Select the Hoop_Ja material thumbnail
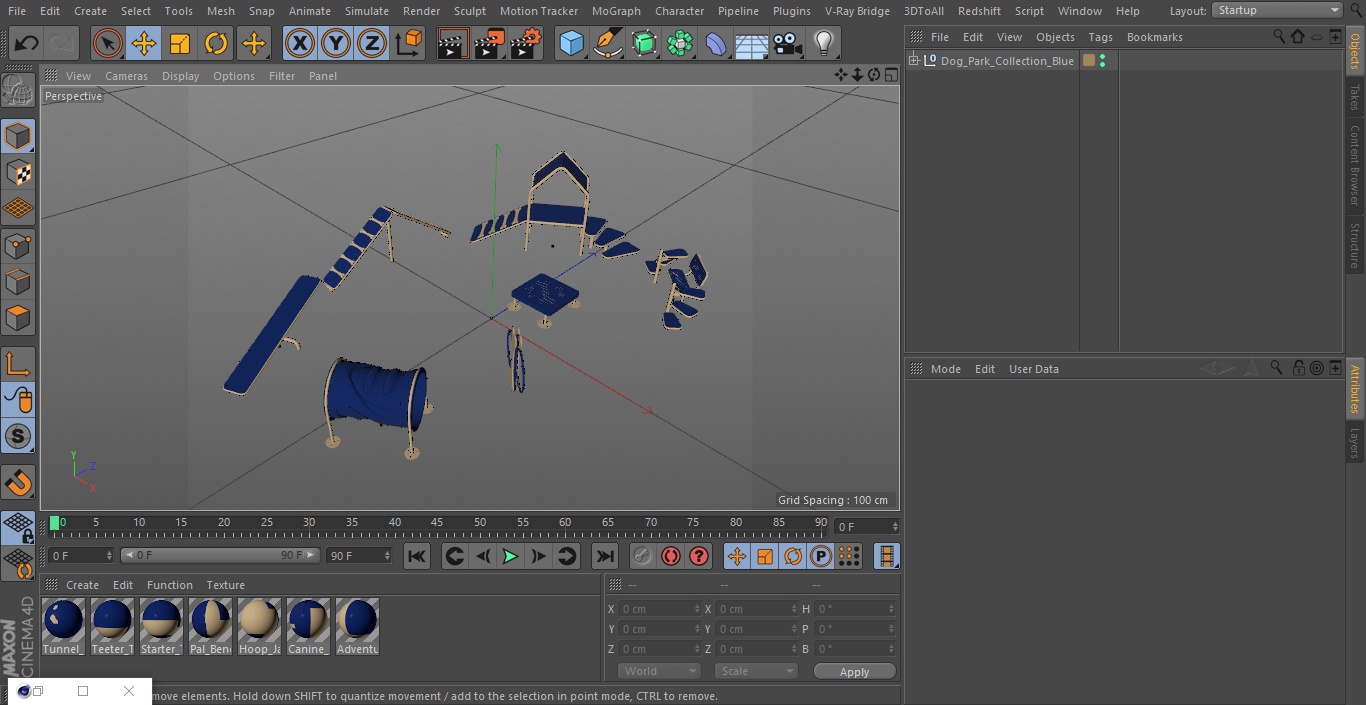Viewport: 1366px width, 705px height. tap(259, 627)
